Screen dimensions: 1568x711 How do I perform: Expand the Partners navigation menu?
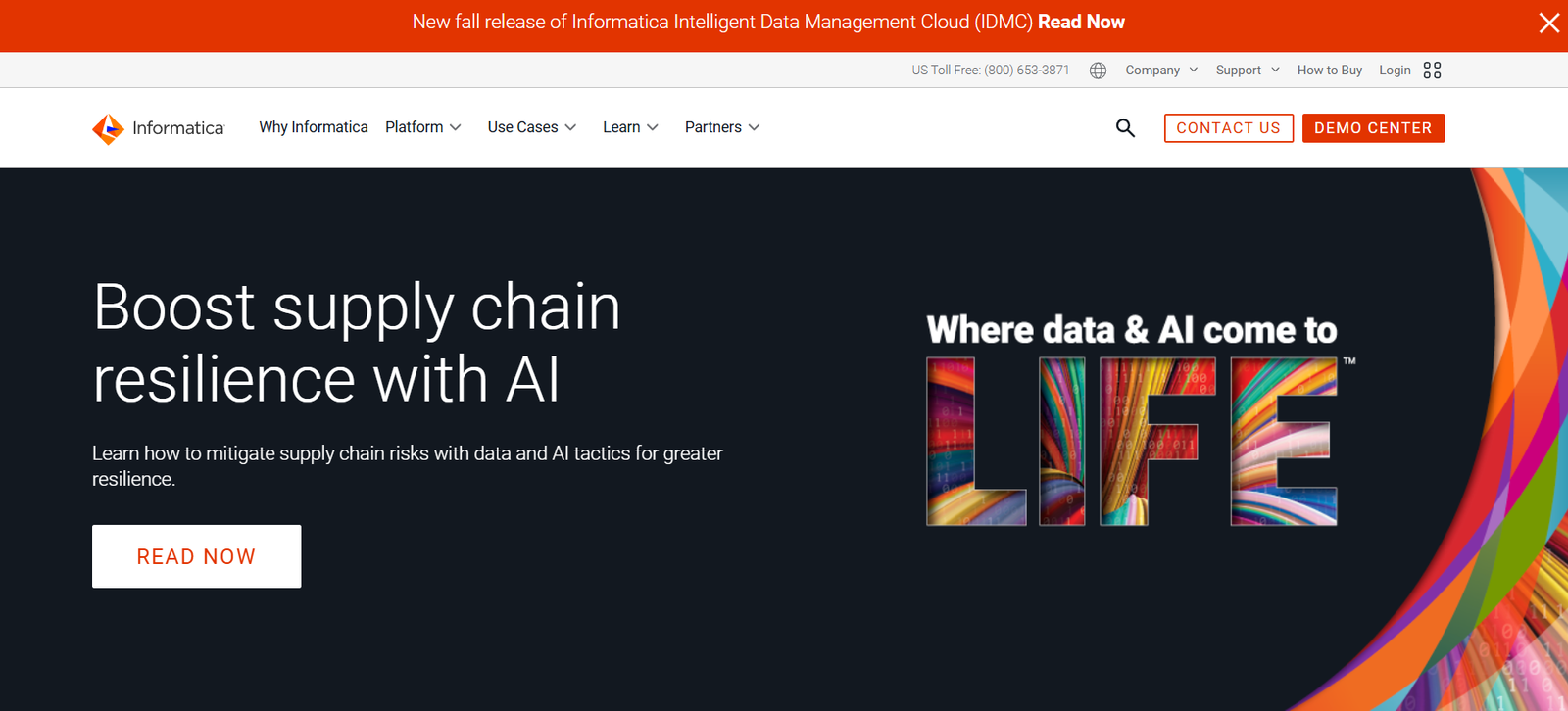coord(721,127)
